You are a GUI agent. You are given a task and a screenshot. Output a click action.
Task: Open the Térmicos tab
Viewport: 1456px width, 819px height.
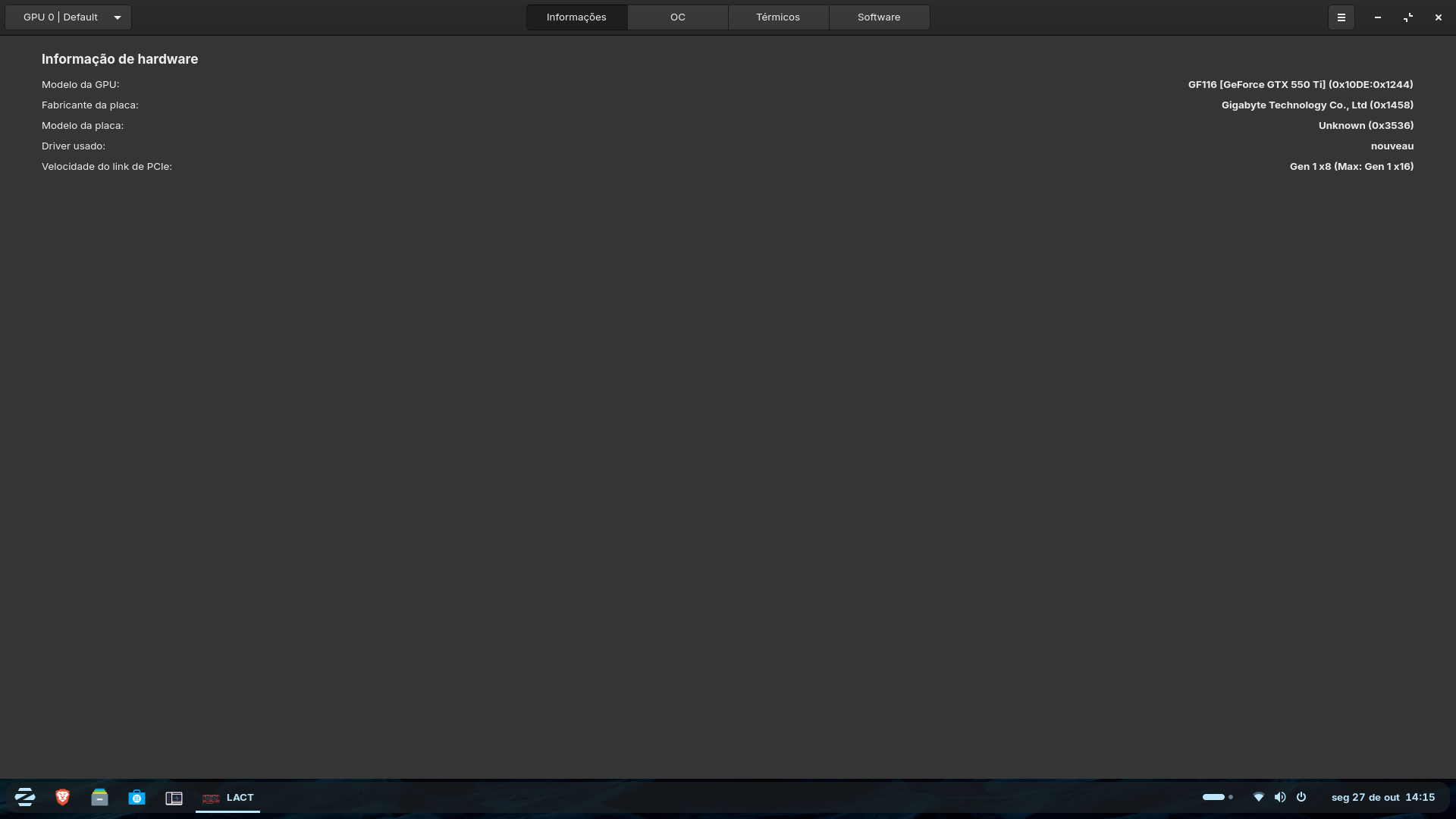[777, 17]
